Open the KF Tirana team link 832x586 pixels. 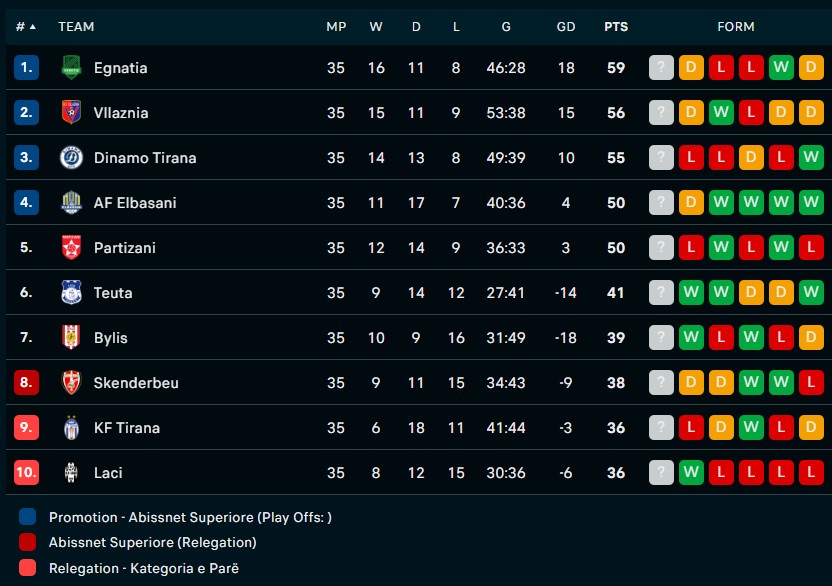point(126,428)
